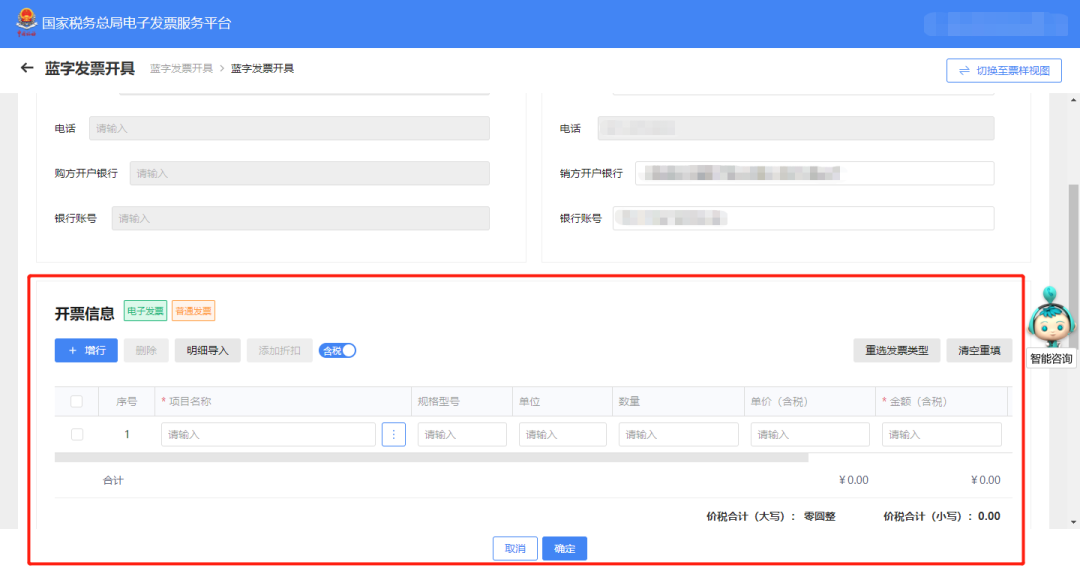Click the 蓝字发票开具 breadcrumb parent link
1080x568 pixels.
point(181,68)
